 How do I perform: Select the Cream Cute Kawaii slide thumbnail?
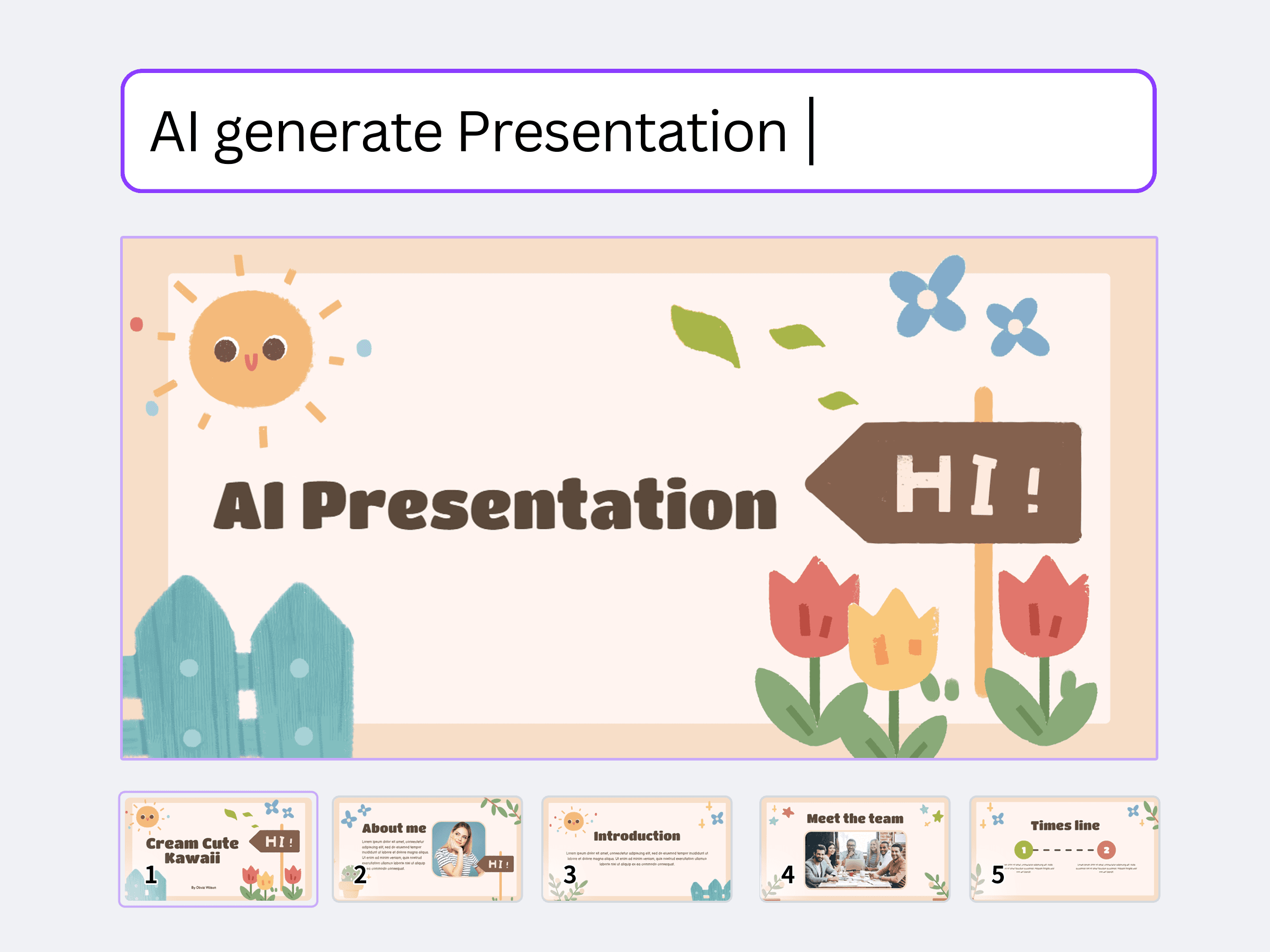click(x=218, y=849)
